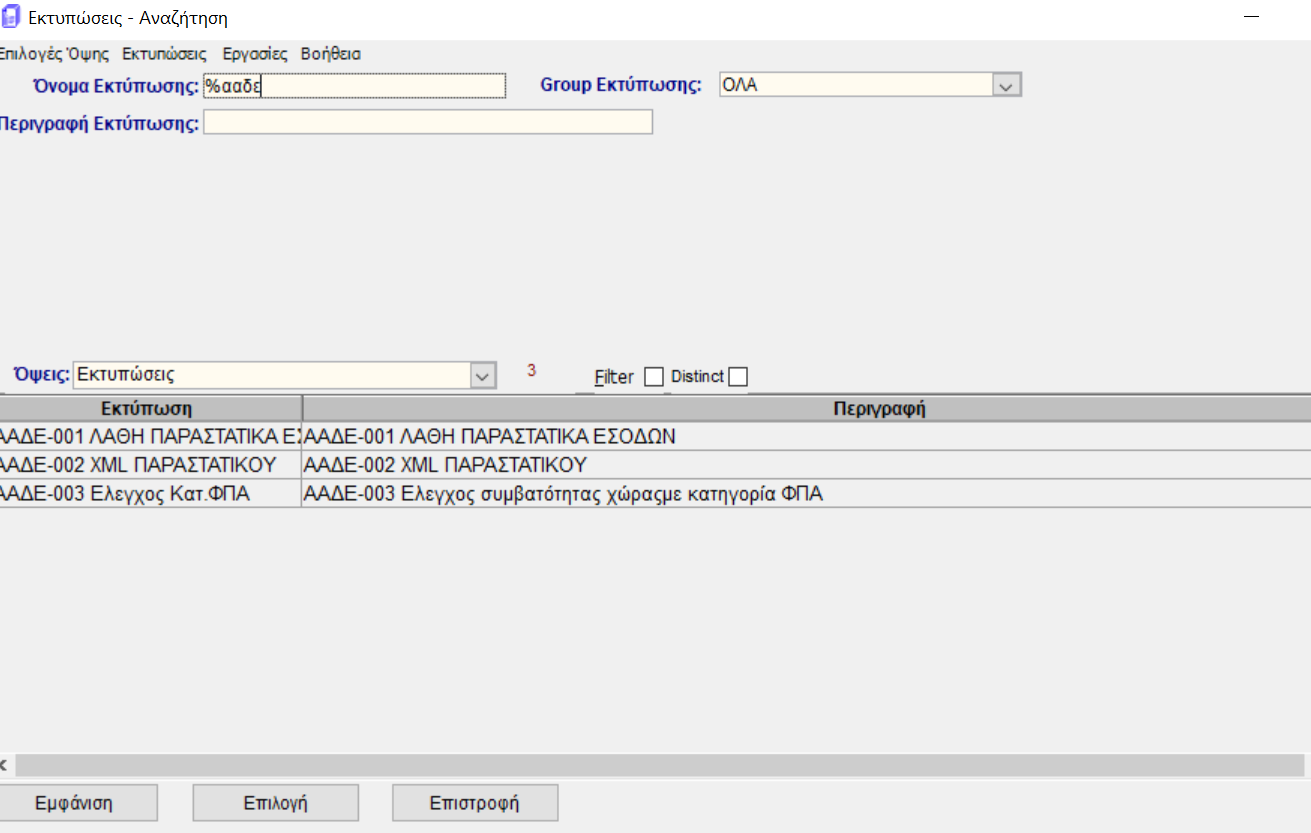Open the Όψεις dropdown list
The image size is (1311, 833).
(x=483, y=376)
